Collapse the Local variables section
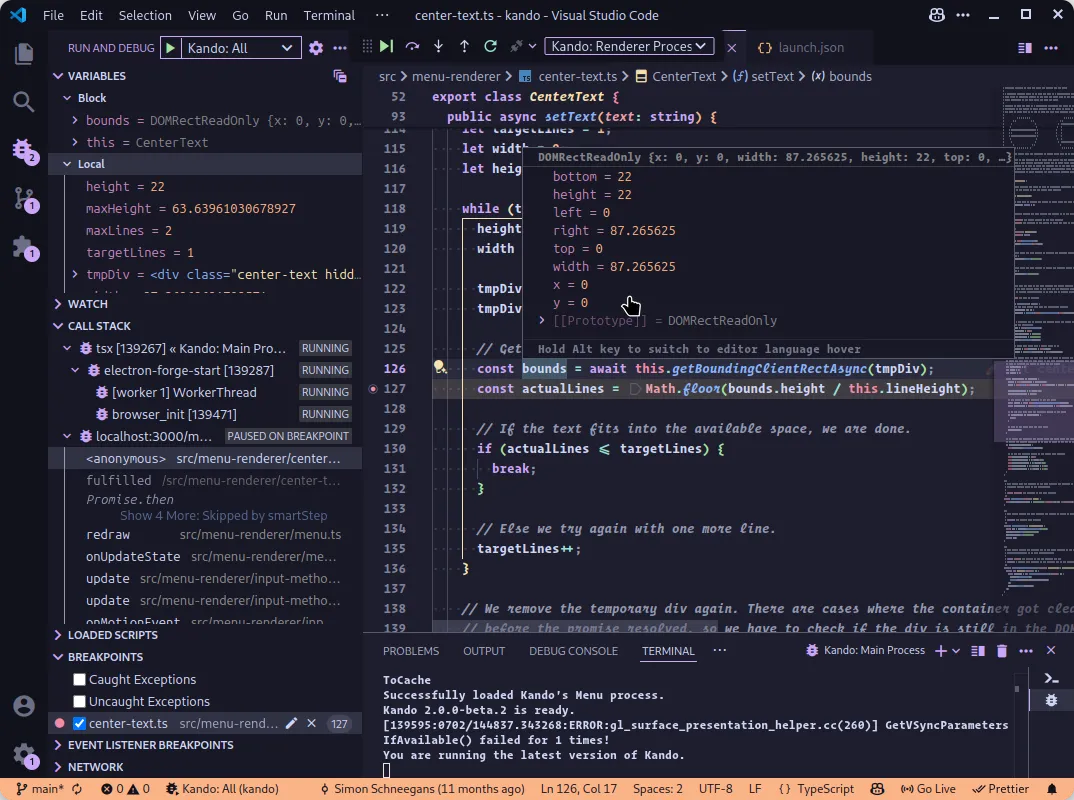 pyautogui.click(x=65, y=164)
